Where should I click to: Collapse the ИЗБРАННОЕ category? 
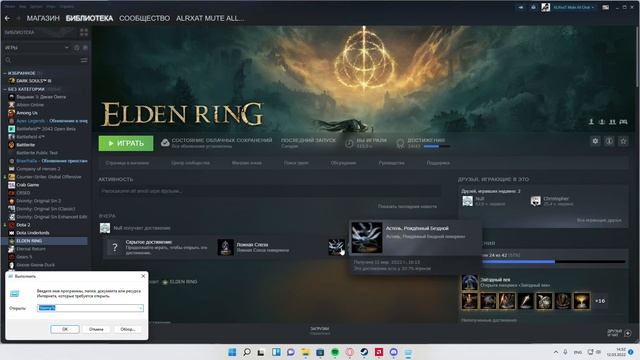click(x=5, y=73)
